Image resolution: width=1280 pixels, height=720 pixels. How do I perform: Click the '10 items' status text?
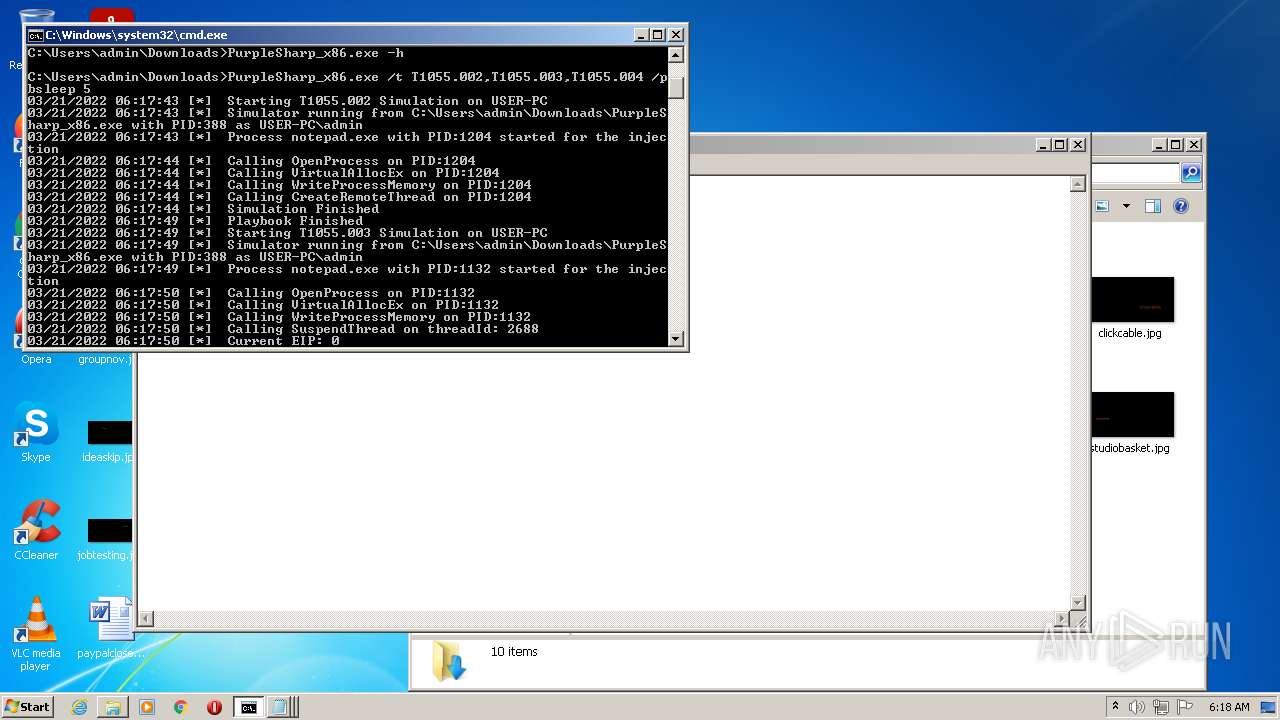(514, 652)
